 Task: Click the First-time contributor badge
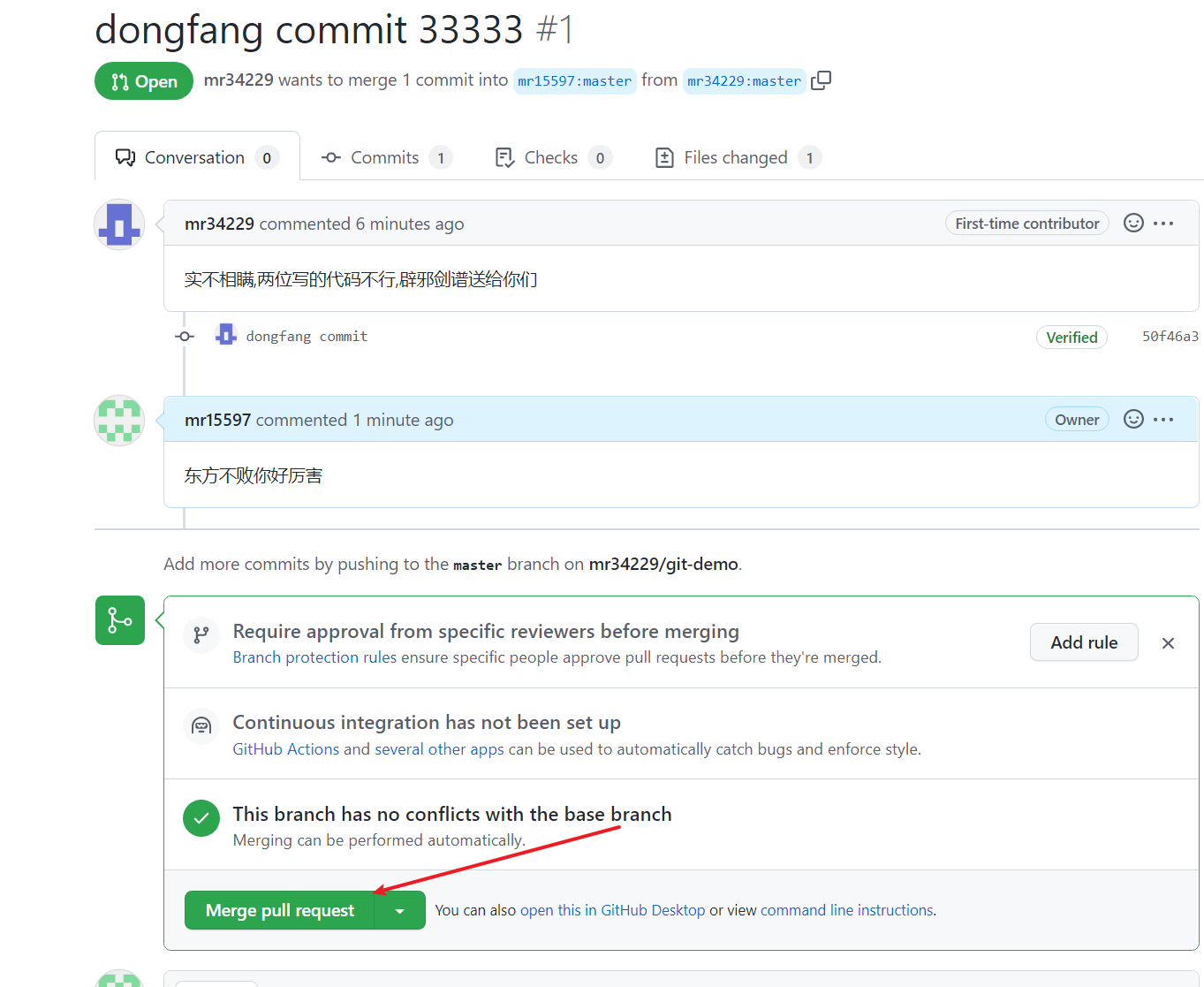1027,224
